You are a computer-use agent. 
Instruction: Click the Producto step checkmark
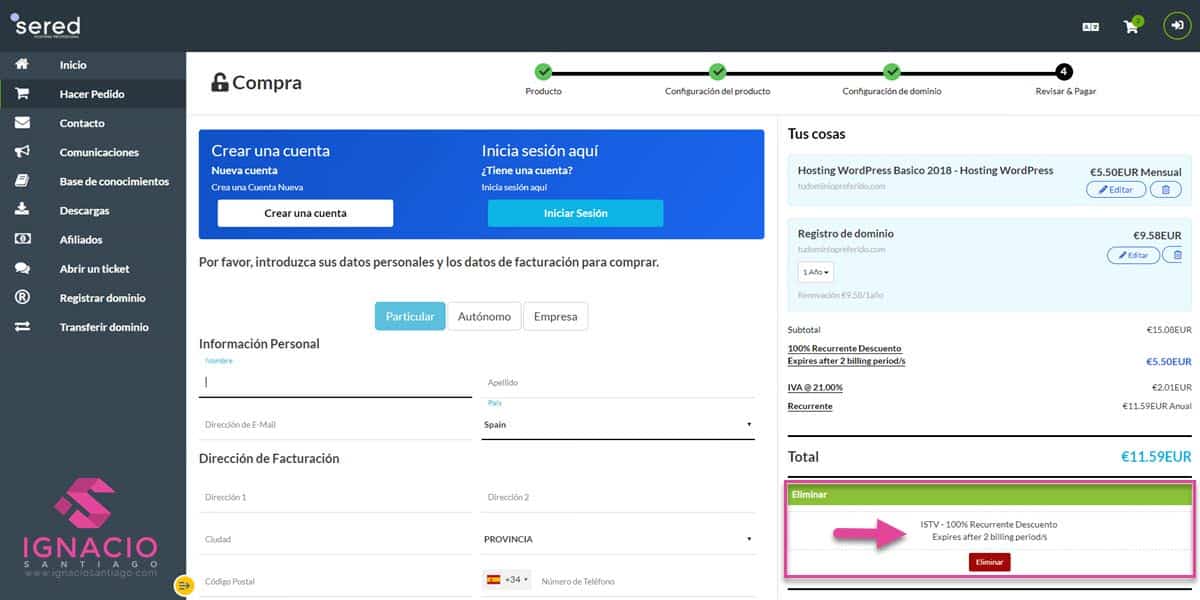click(x=543, y=72)
